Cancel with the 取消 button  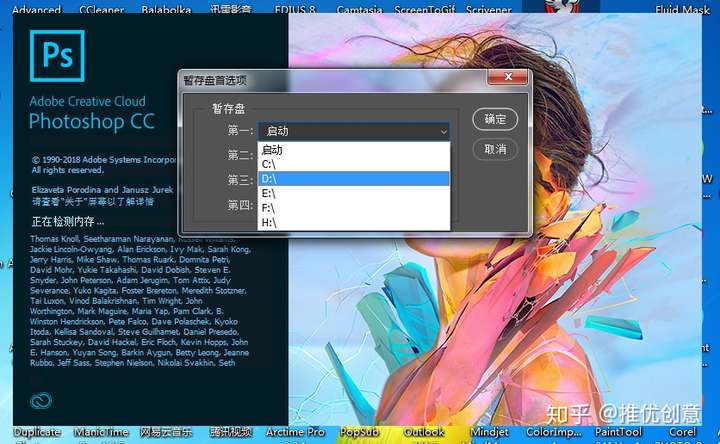pos(495,149)
